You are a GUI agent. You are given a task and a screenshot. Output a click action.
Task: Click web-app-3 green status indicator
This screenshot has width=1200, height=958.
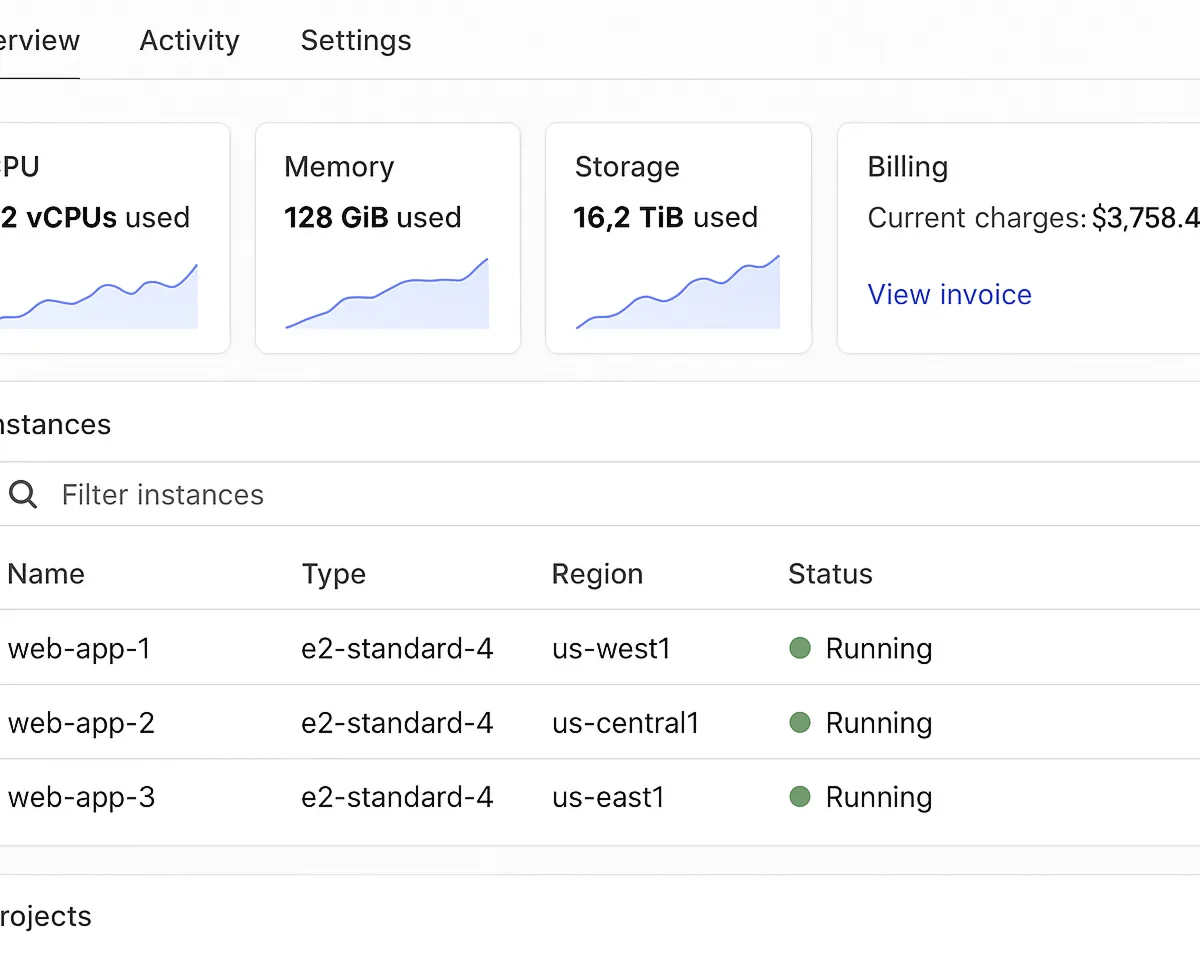click(x=800, y=796)
